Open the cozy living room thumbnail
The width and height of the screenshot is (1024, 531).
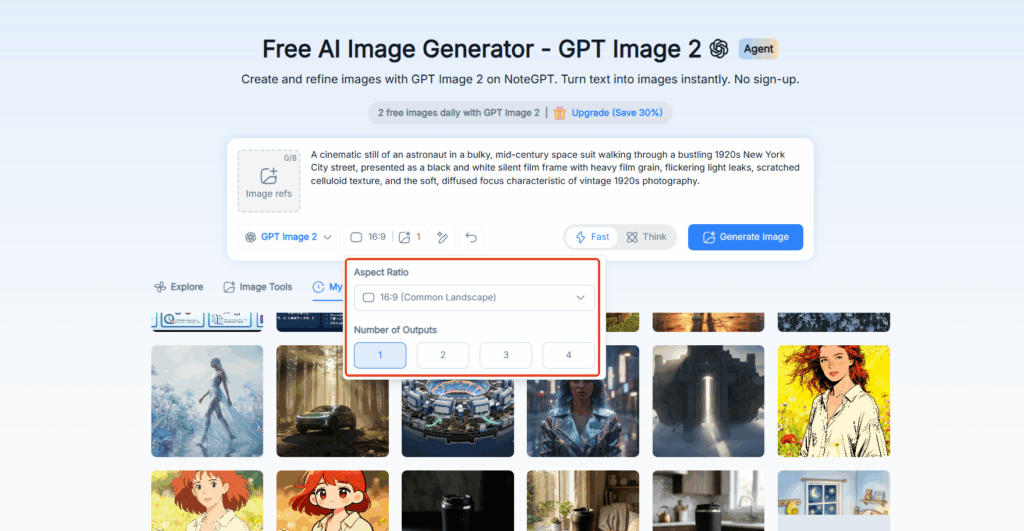[583, 500]
